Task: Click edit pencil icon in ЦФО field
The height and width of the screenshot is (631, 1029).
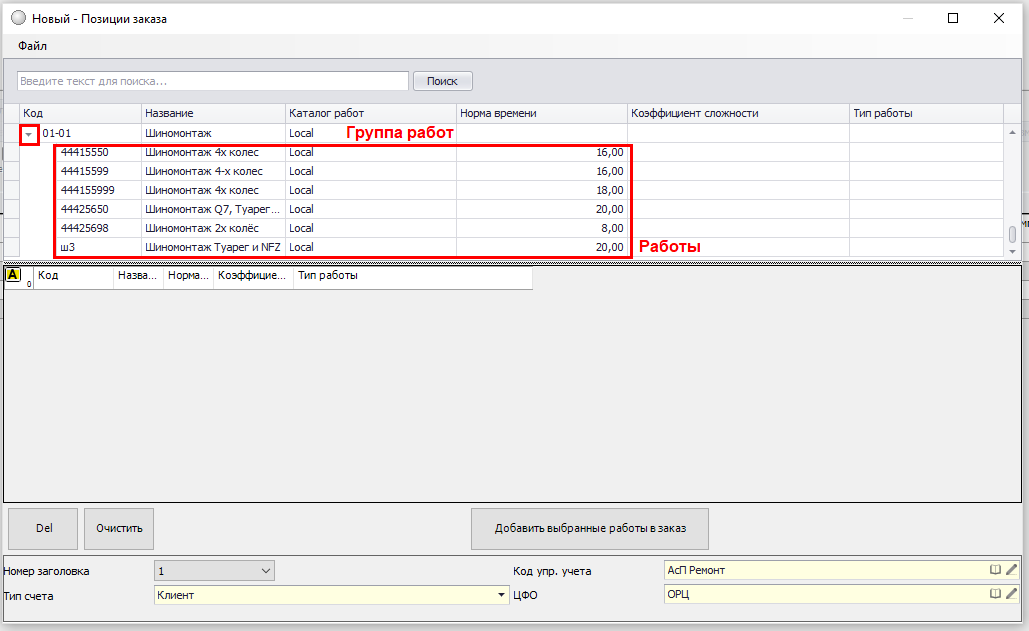Action: [1011, 594]
